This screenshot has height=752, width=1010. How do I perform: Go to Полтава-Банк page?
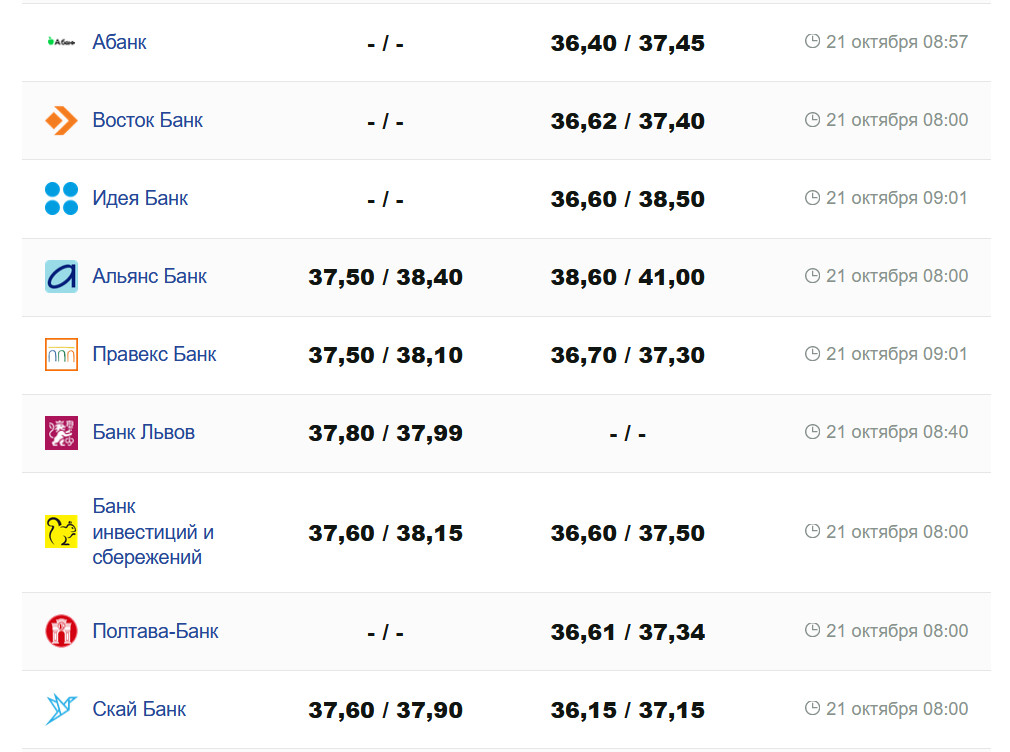tap(155, 631)
